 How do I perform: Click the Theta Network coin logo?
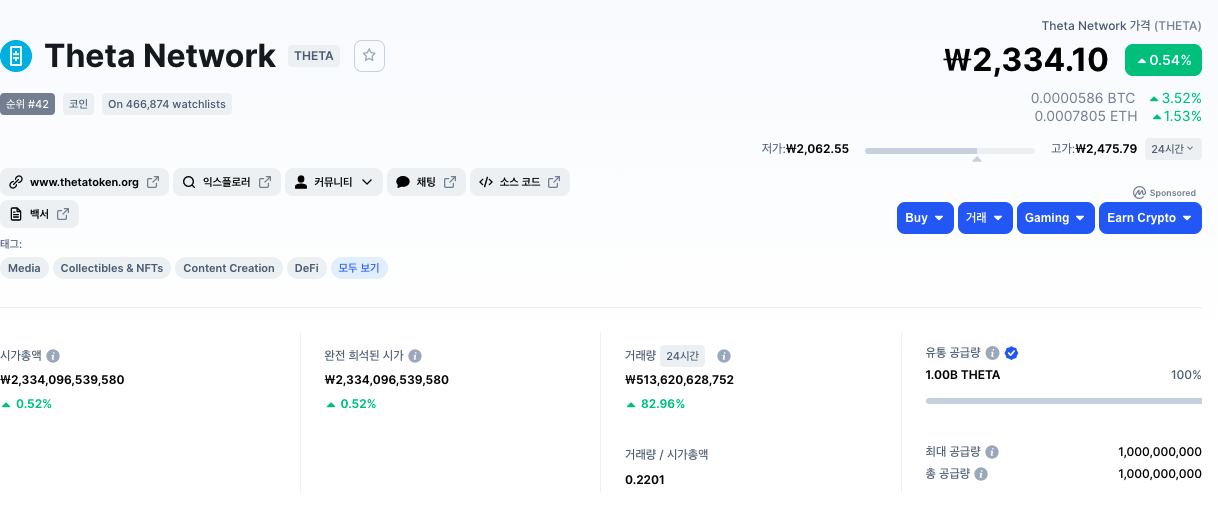(15, 56)
